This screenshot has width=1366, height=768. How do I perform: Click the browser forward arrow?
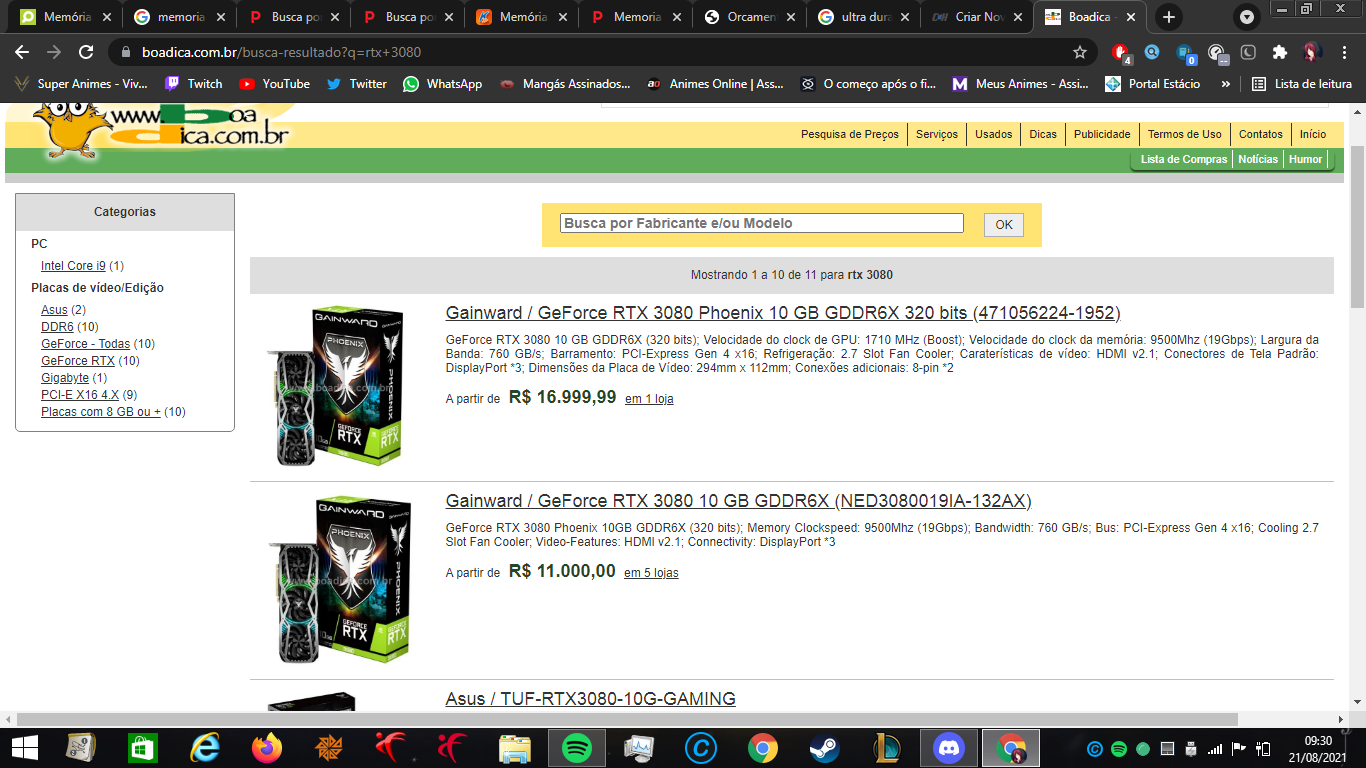pos(54,52)
